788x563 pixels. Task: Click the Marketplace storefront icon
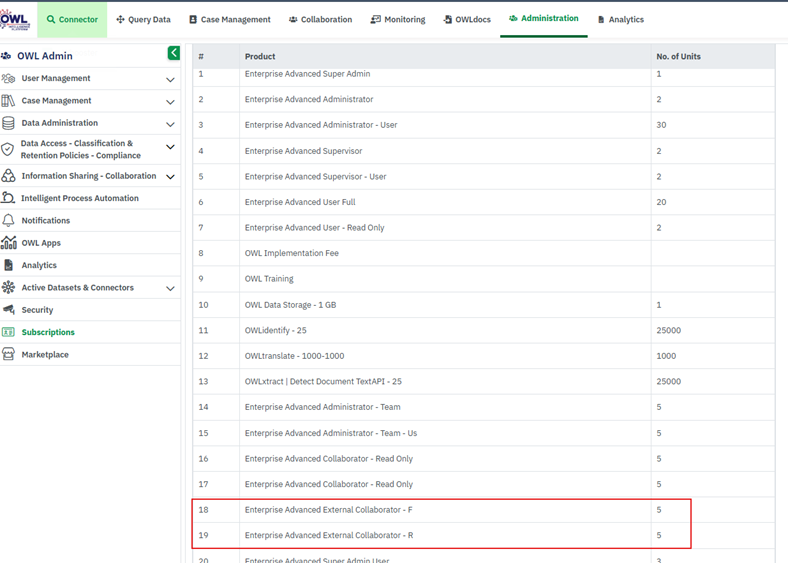(9, 354)
